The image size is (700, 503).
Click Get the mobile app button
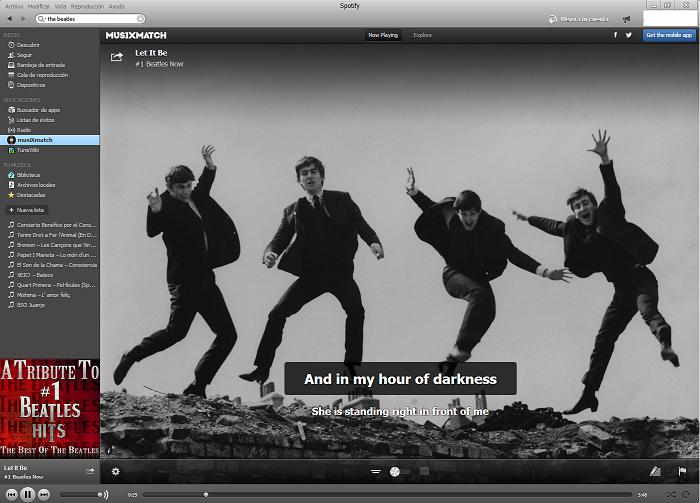(669, 35)
